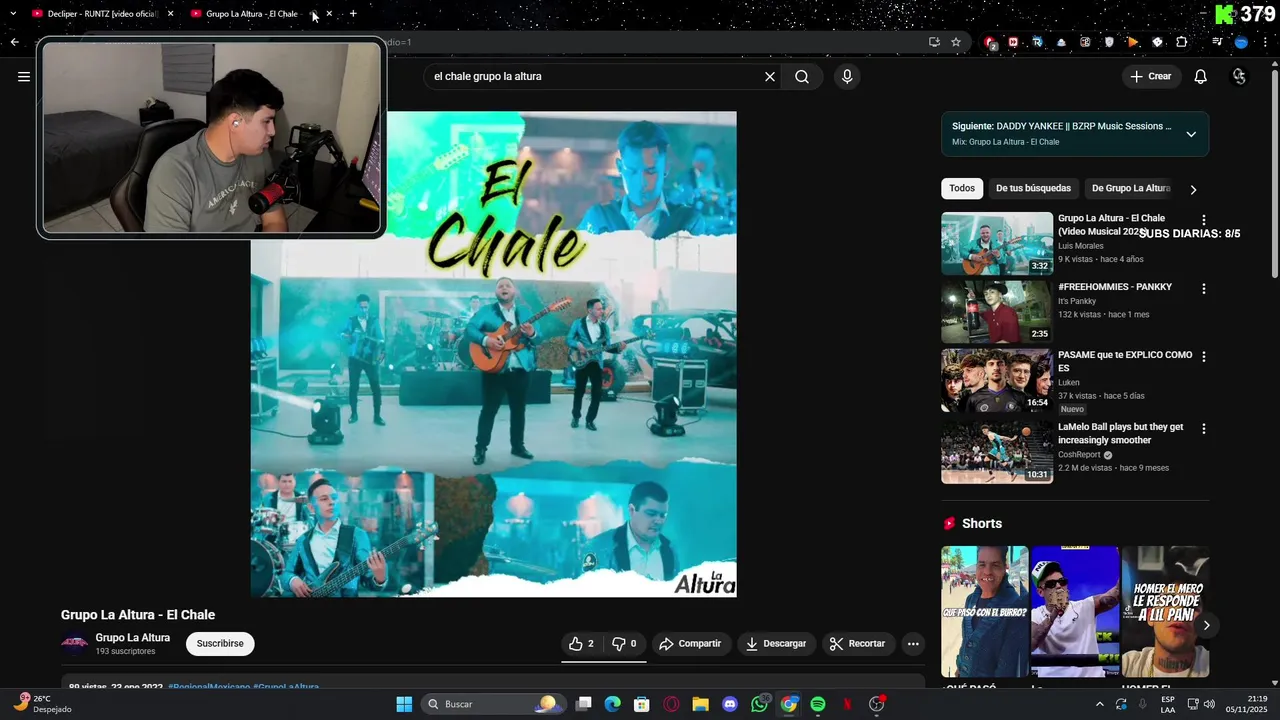Start voice search with microphone icon
The width and height of the screenshot is (1280, 720).
[x=847, y=76]
